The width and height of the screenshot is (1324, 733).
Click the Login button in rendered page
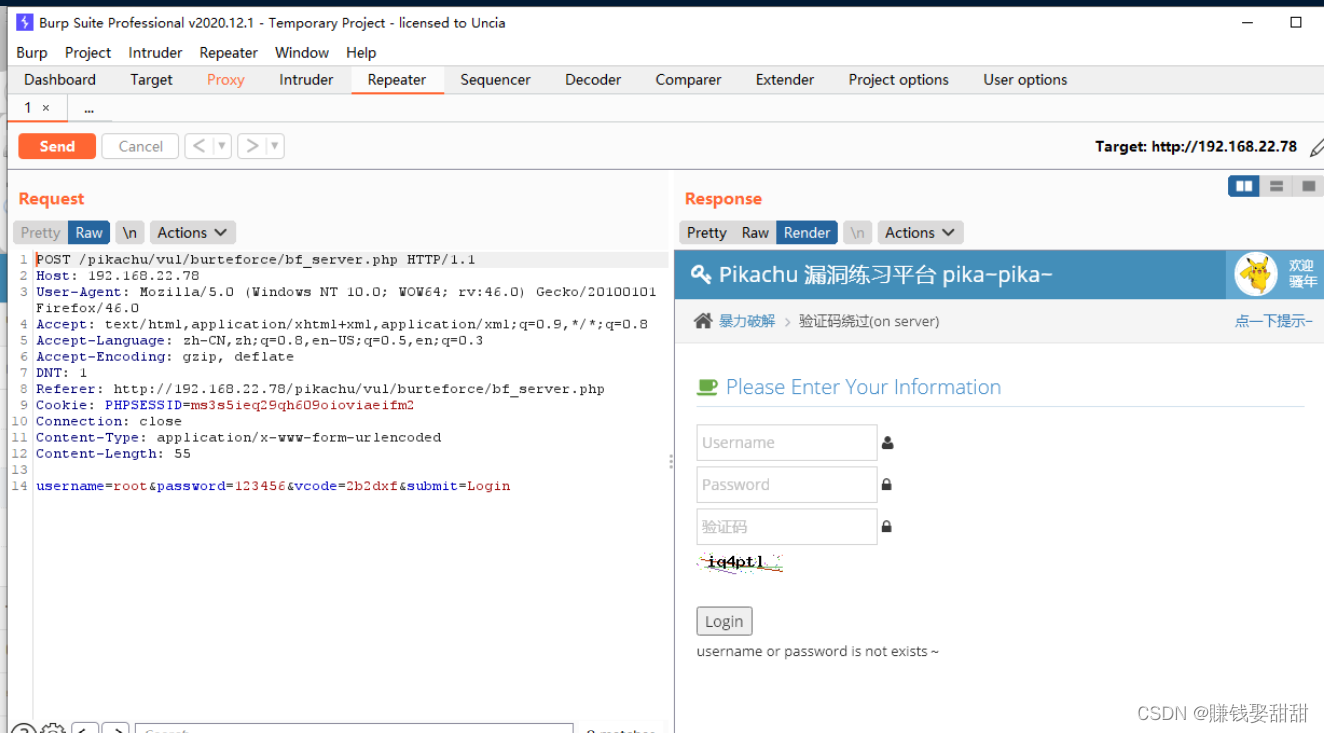[724, 621]
